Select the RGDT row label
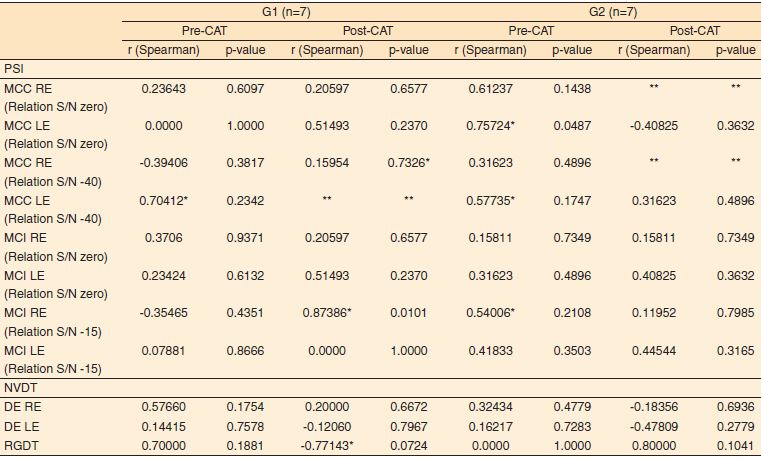Viewport: 761px width, 458px height. (22, 446)
